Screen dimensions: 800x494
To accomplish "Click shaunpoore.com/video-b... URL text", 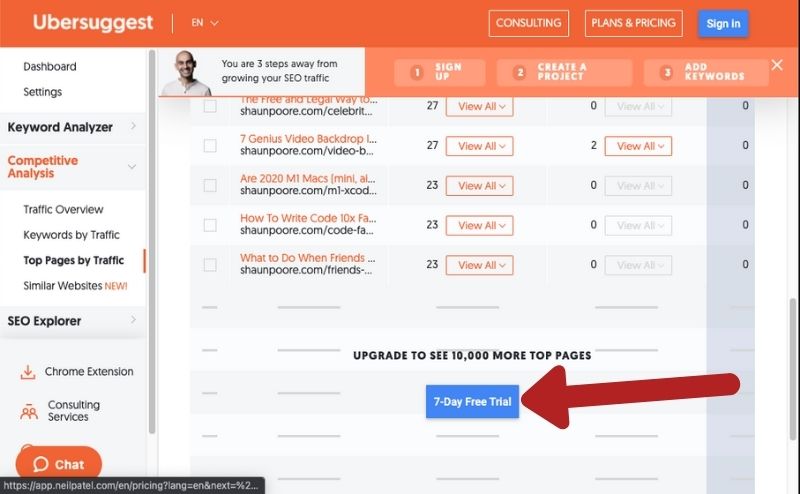I will 307,151.
